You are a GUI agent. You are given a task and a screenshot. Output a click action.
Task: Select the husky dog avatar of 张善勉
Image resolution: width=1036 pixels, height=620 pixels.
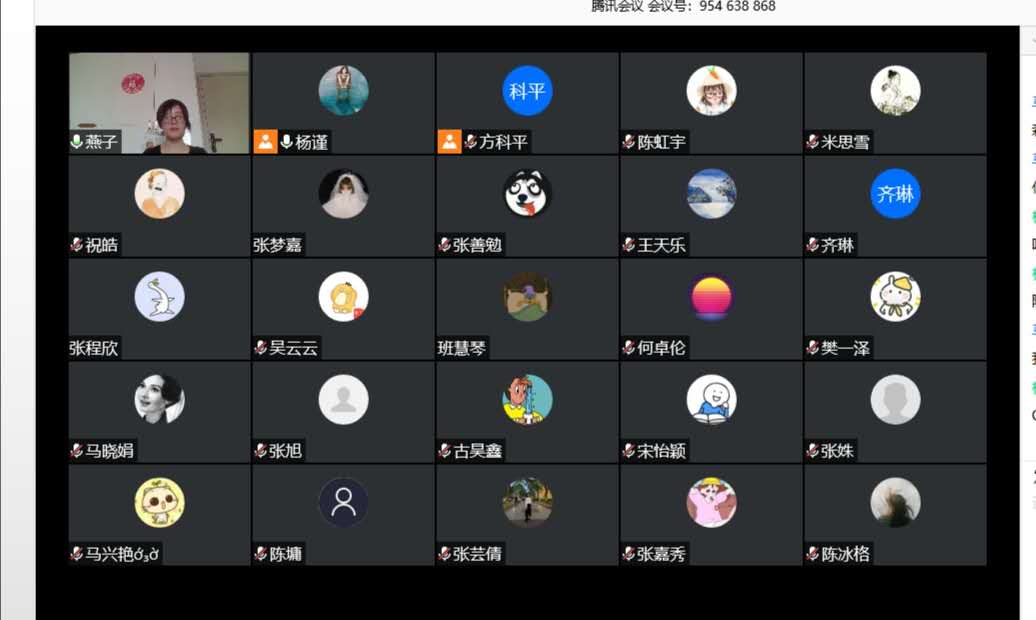(x=527, y=194)
